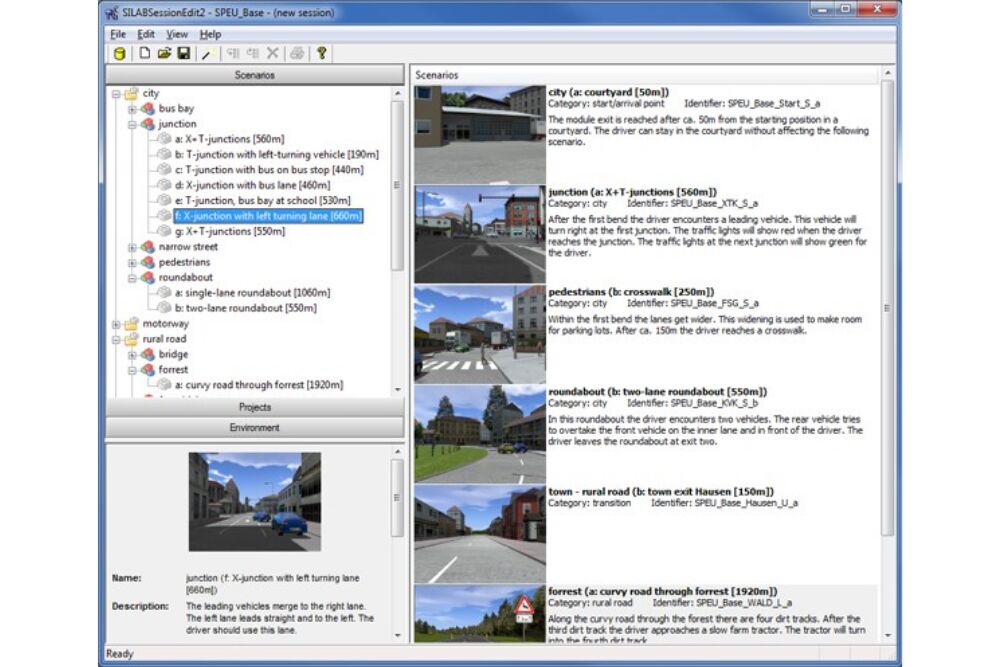Open the File menu
This screenshot has width=1000, height=667.
tap(118, 34)
